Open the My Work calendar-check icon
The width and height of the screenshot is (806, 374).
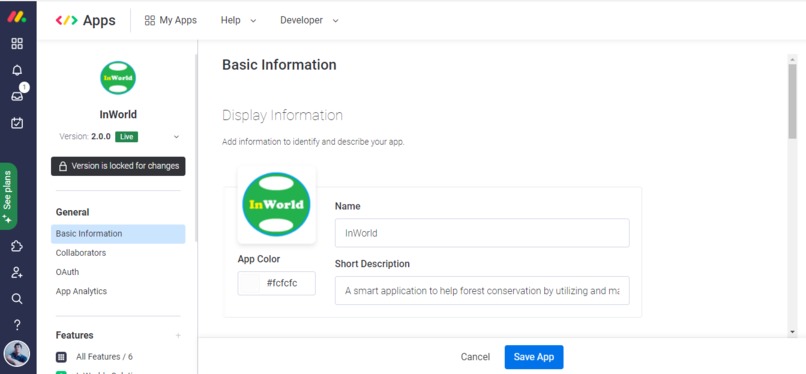(17, 123)
